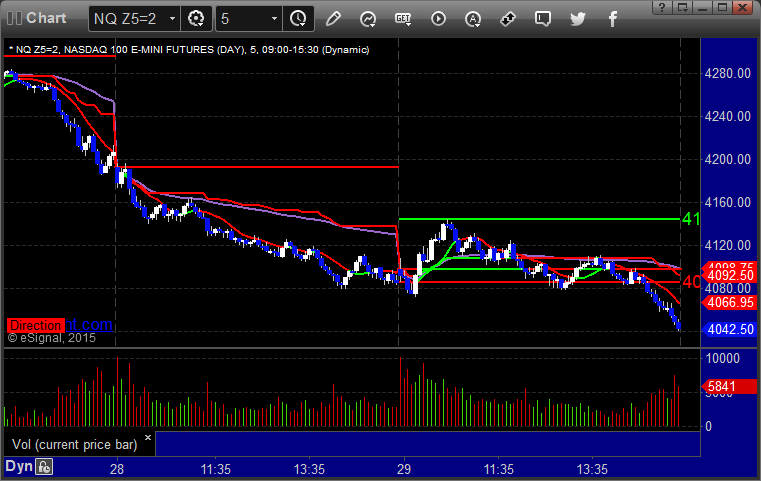The width and height of the screenshot is (761, 481).
Task: Click the Vol (current price bar) study label
Action: coord(72,443)
